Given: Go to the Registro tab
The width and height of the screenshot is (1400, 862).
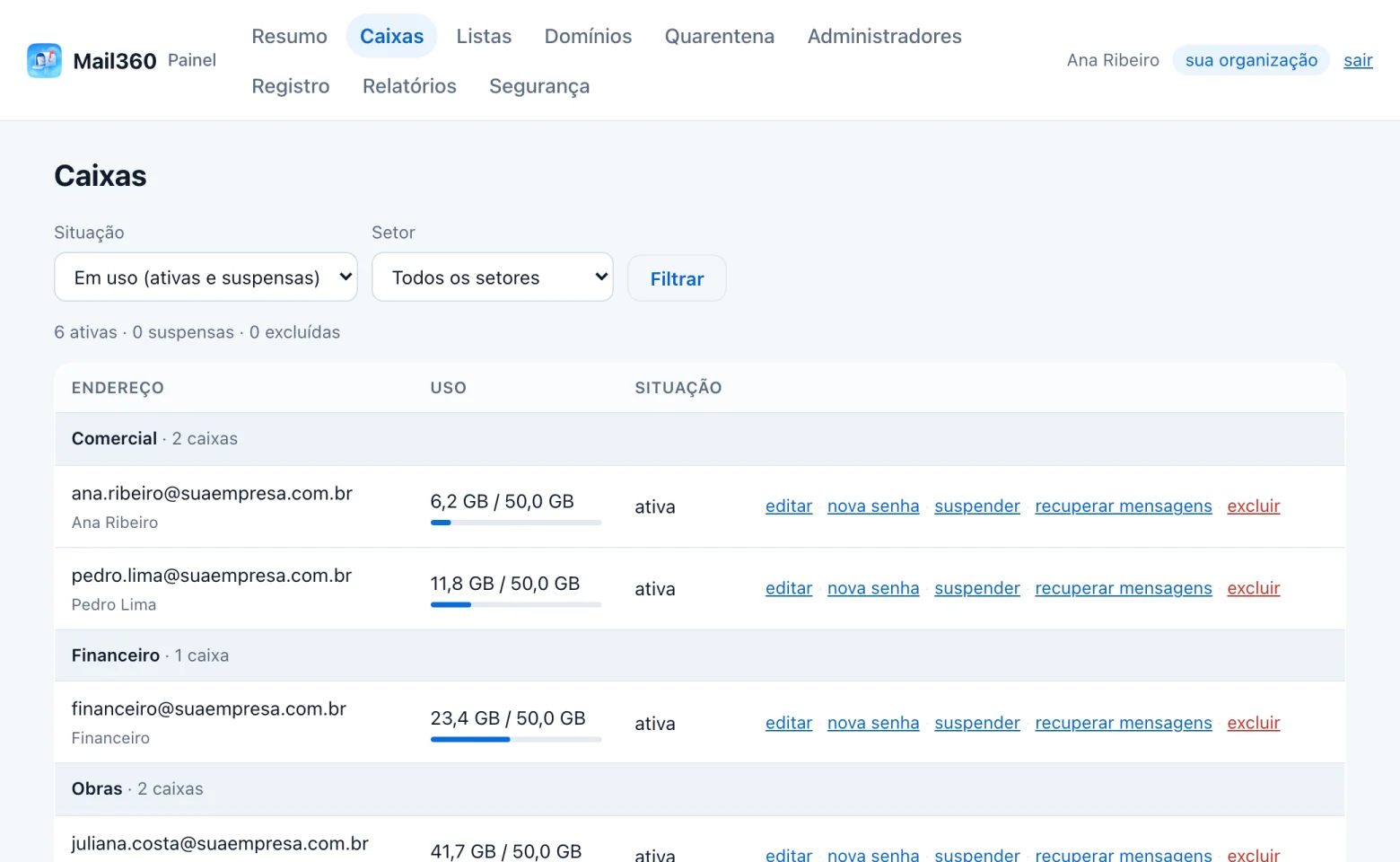Looking at the screenshot, I should point(290,85).
